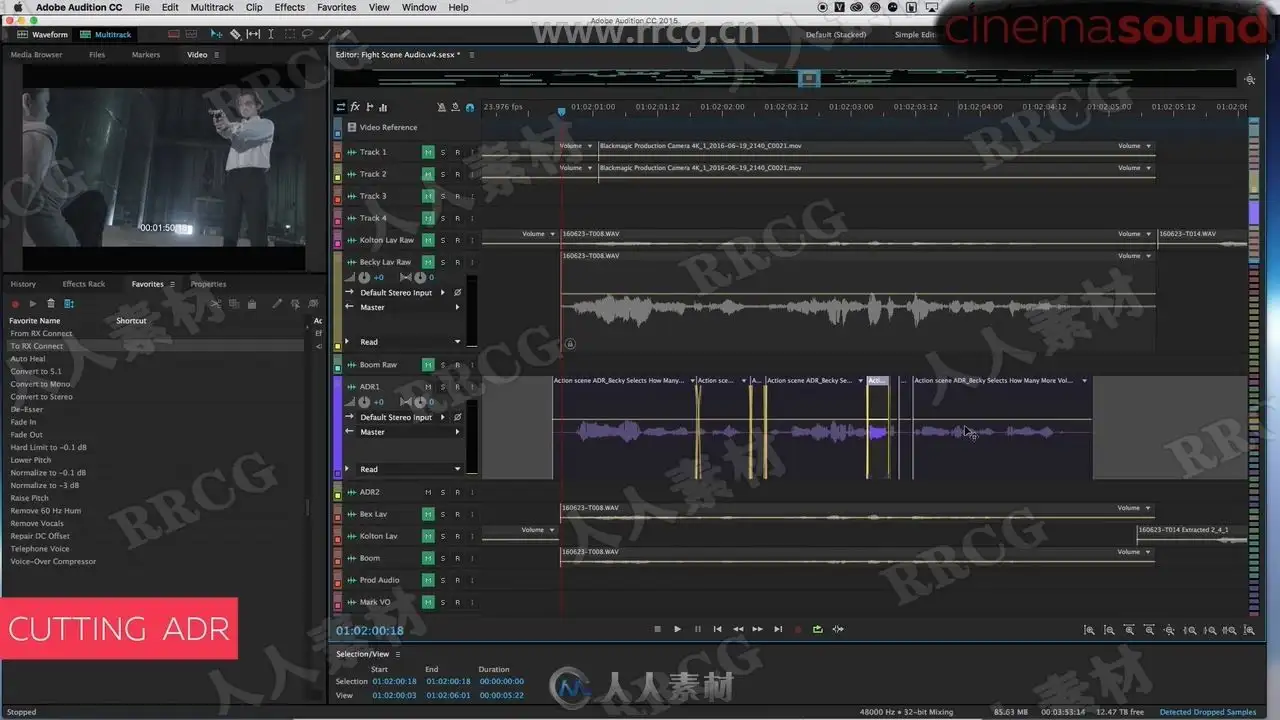
Task: Select the Move tool in the toolbar
Action: tap(218, 34)
